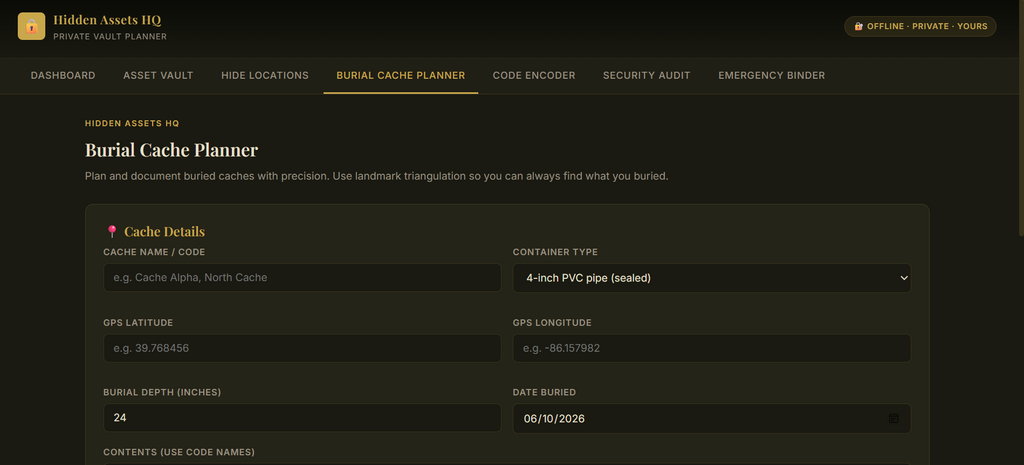Open the Code Encoder tab
The width and height of the screenshot is (1024, 465).
tap(534, 76)
